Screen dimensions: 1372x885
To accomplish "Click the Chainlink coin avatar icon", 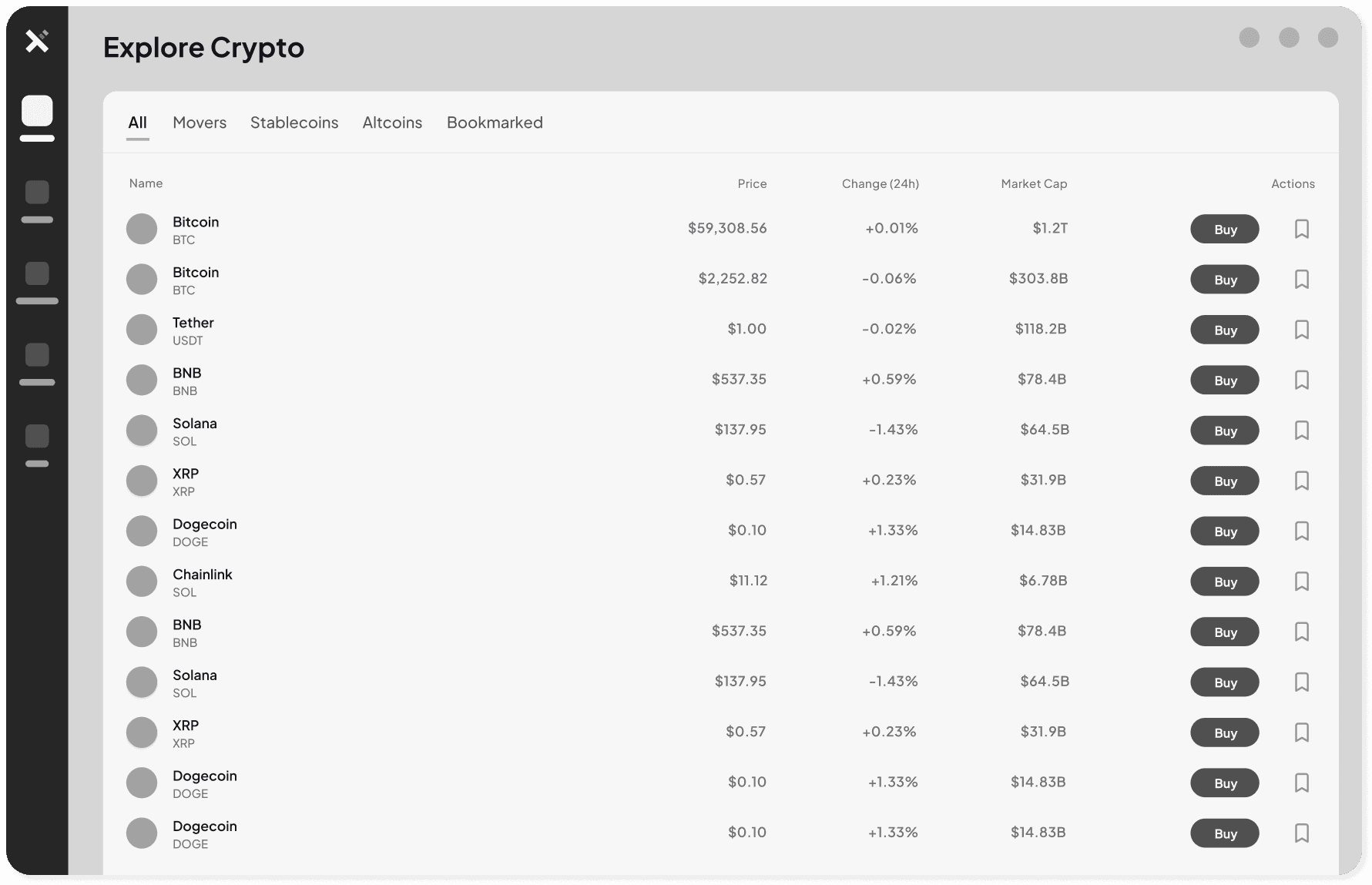I will coord(142,582).
